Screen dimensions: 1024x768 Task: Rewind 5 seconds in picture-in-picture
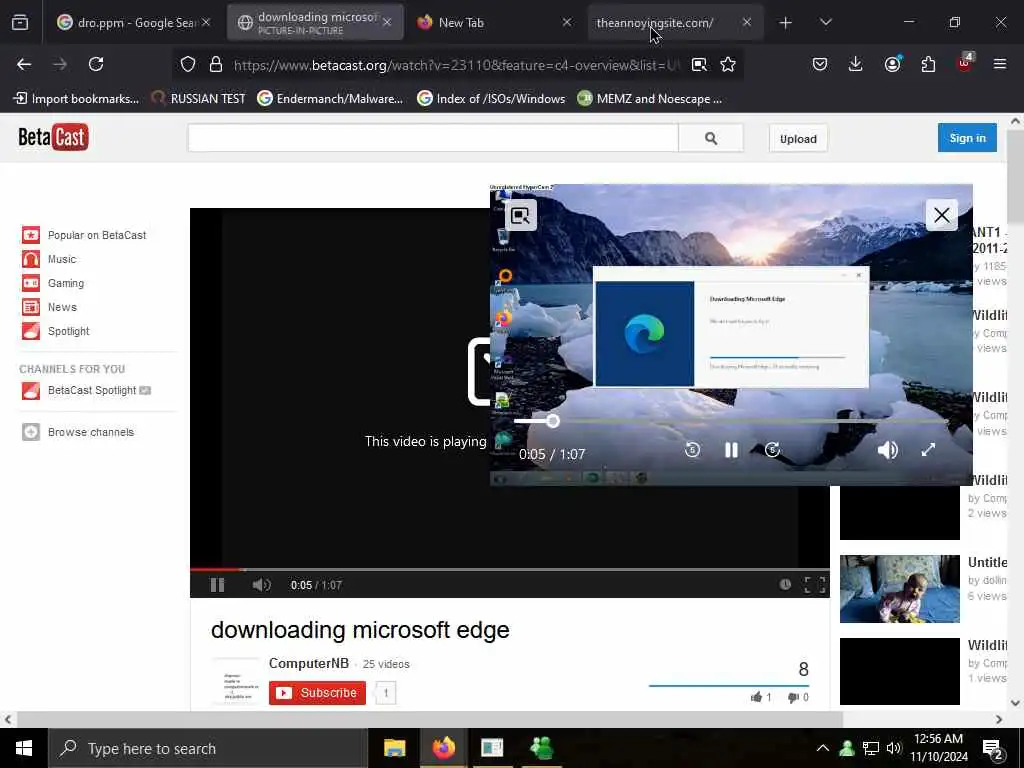(692, 450)
